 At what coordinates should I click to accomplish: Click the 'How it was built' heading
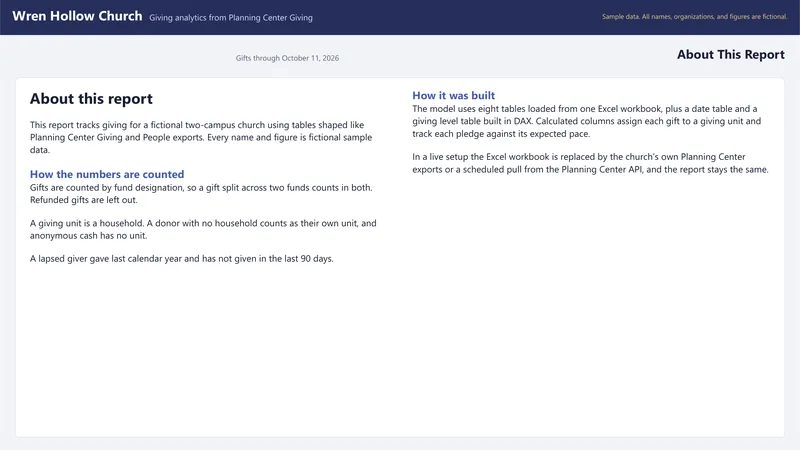(454, 95)
